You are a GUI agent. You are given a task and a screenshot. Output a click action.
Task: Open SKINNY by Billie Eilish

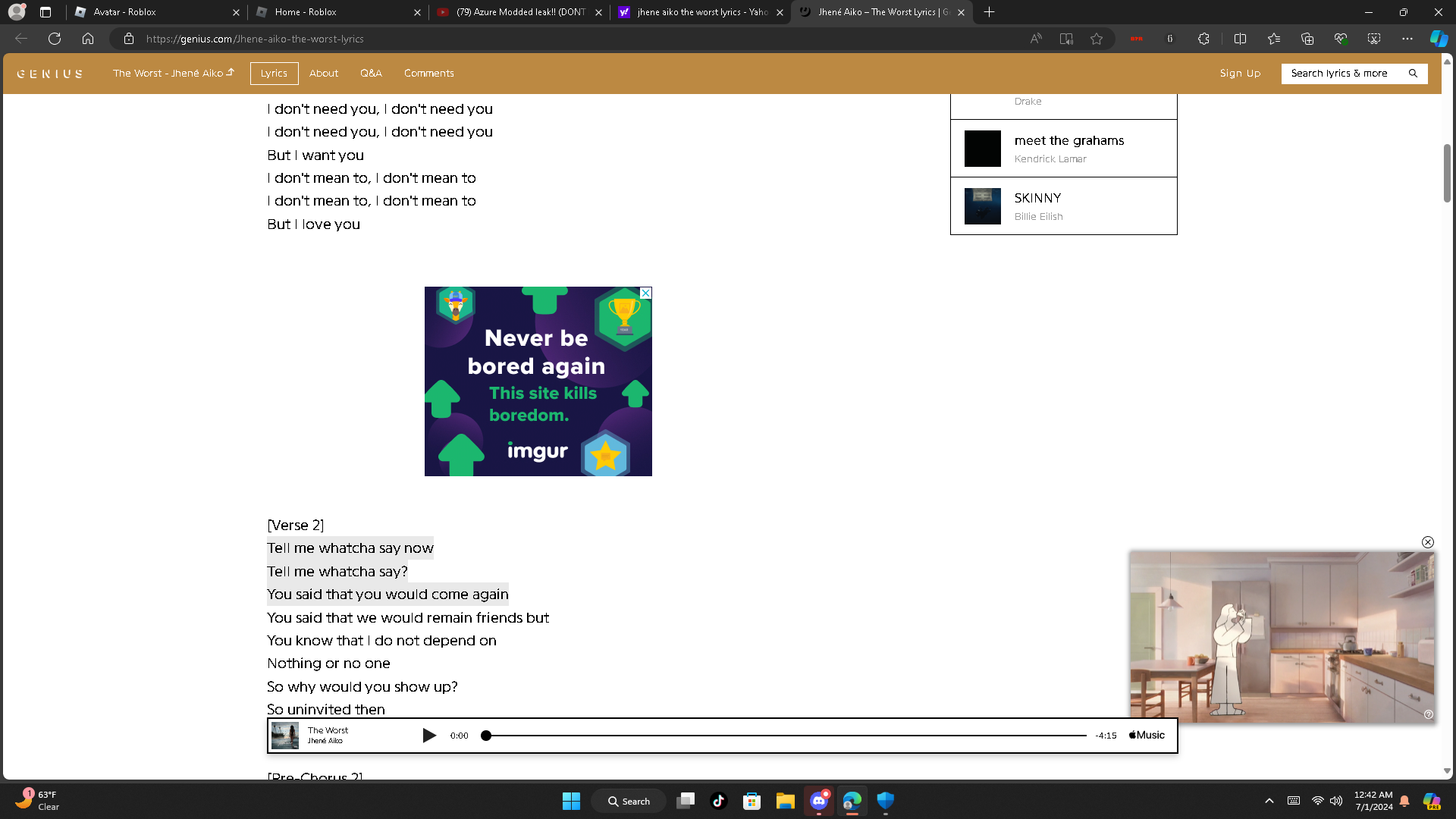coord(1063,206)
